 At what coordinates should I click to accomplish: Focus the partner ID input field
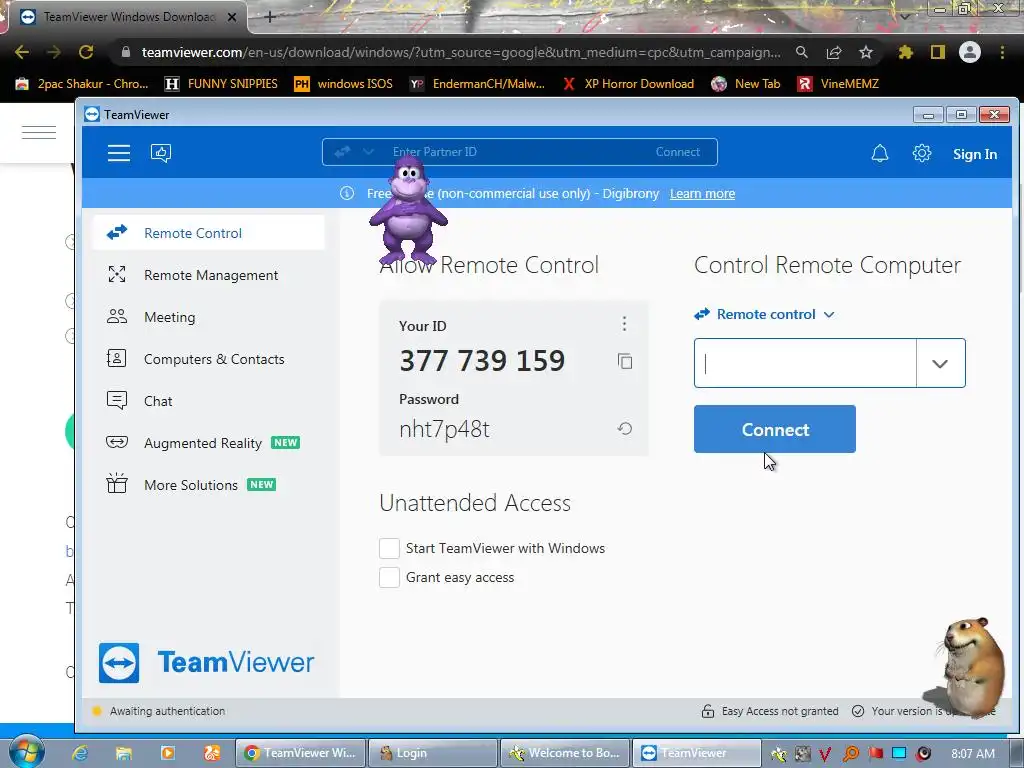805,363
